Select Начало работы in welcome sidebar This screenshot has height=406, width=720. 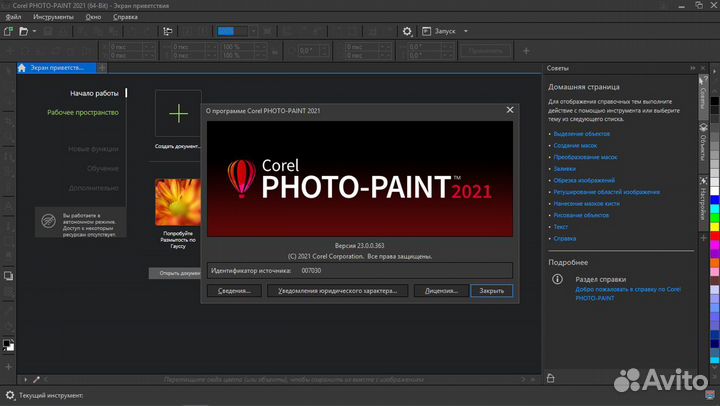(94, 93)
